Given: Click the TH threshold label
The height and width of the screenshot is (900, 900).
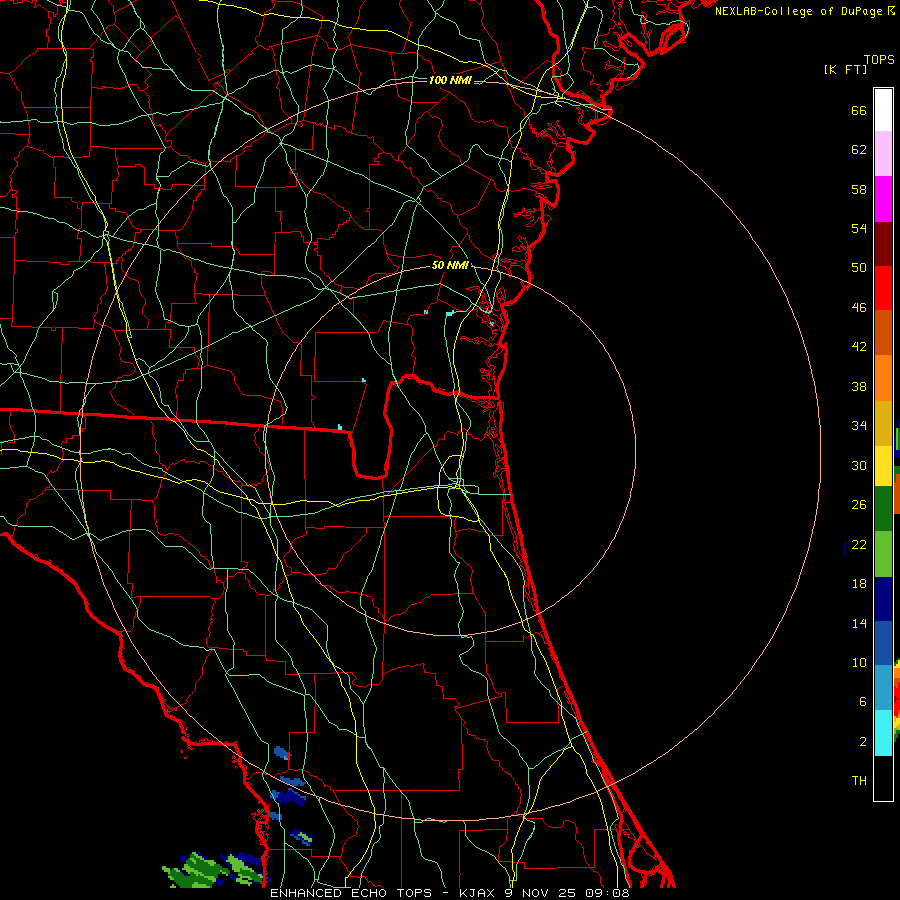Looking at the screenshot, I should [x=859, y=781].
